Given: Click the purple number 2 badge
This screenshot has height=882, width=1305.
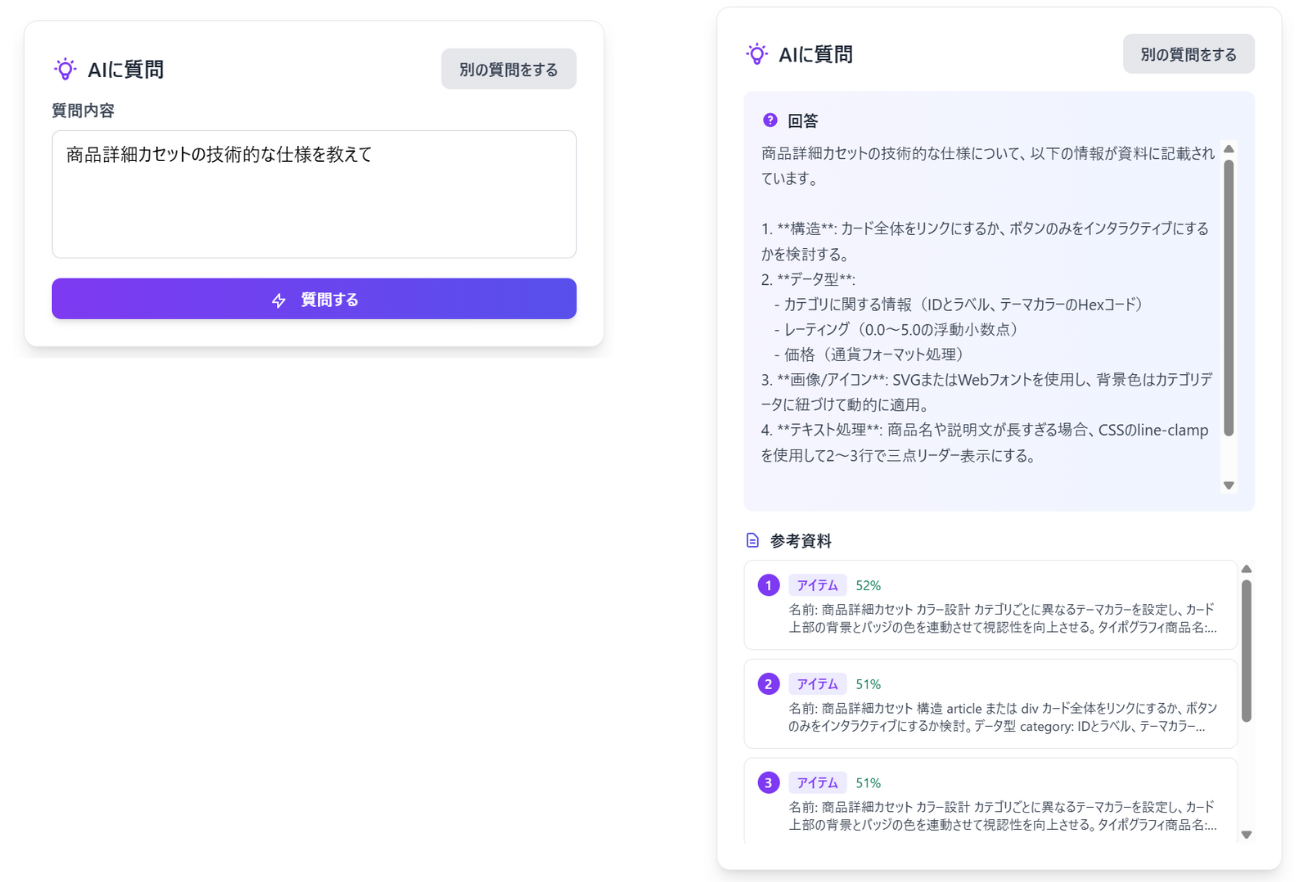Looking at the screenshot, I should click(768, 684).
